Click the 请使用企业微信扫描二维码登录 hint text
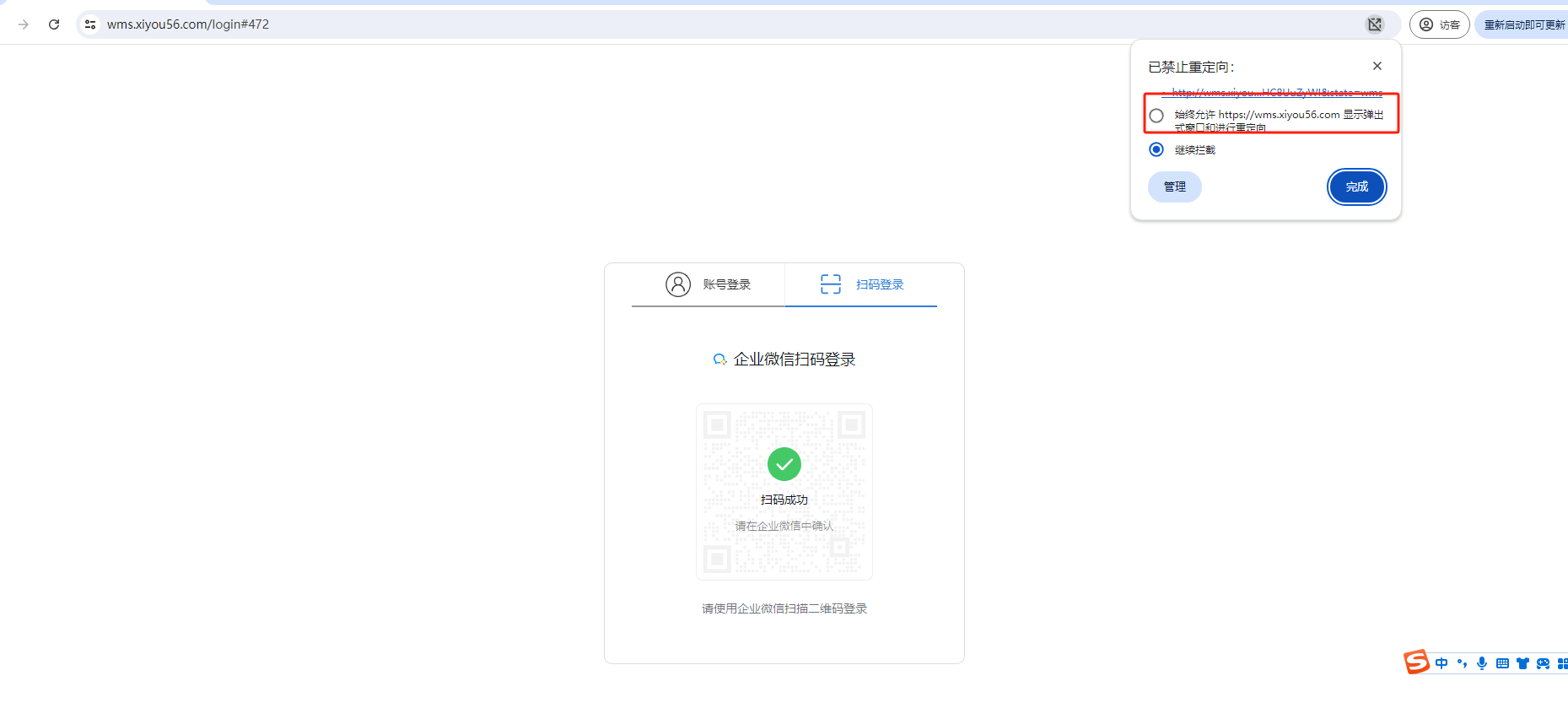 click(784, 608)
